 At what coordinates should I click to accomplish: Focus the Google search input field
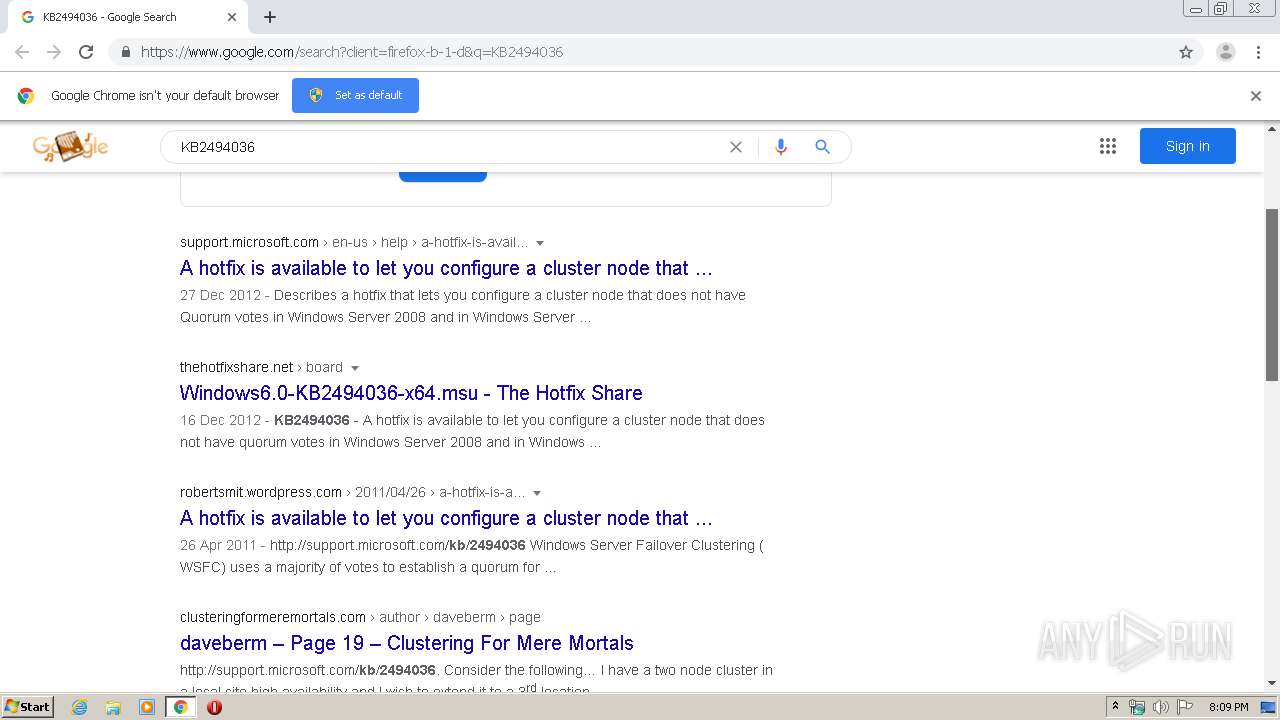450,147
